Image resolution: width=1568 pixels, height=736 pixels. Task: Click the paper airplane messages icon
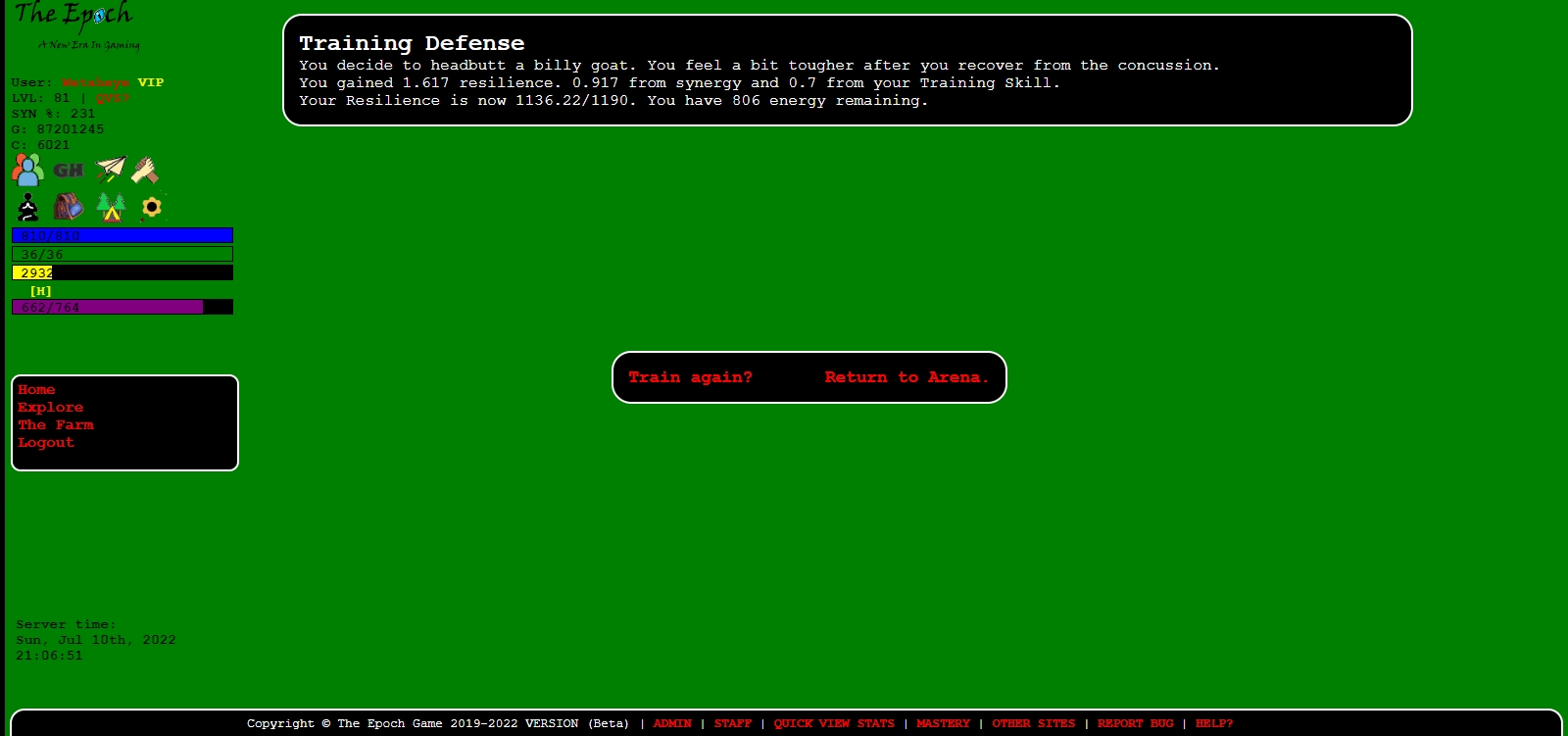pyautogui.click(x=111, y=170)
